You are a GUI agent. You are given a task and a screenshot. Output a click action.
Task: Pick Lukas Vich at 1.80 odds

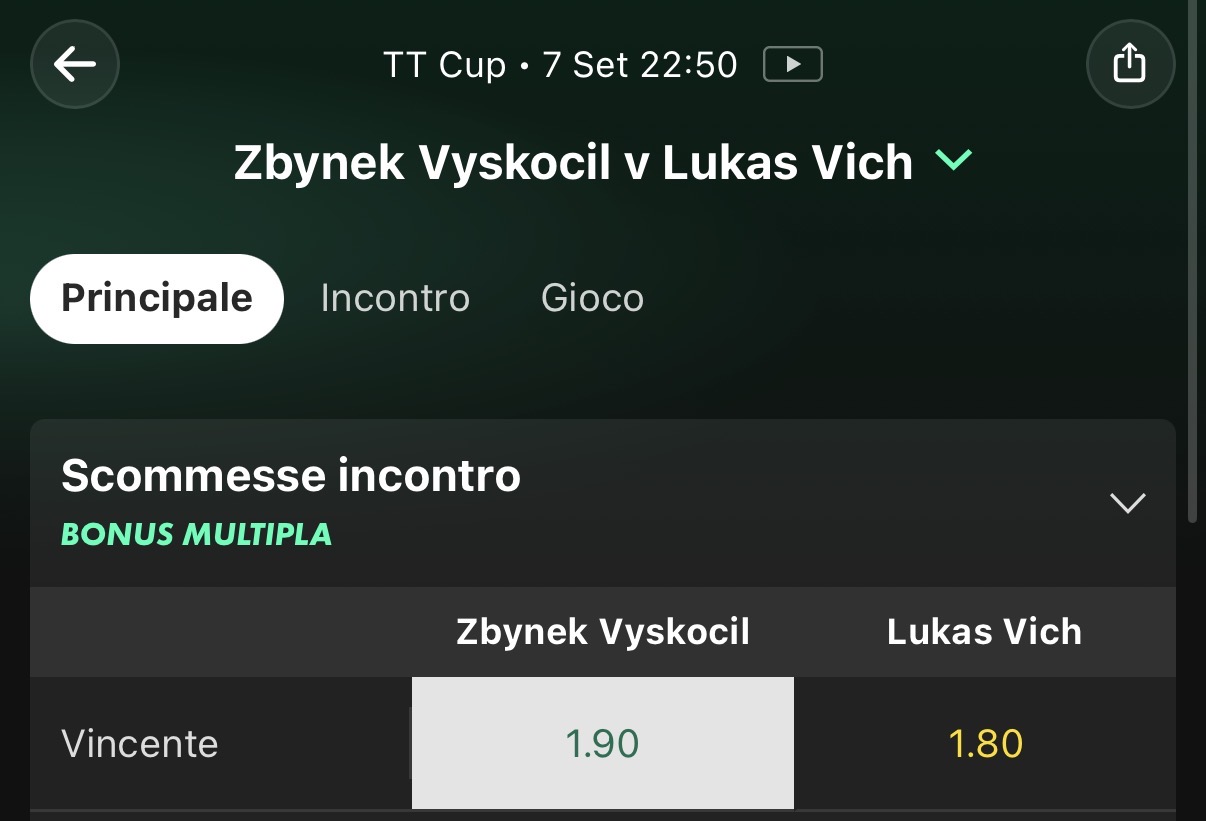point(985,743)
